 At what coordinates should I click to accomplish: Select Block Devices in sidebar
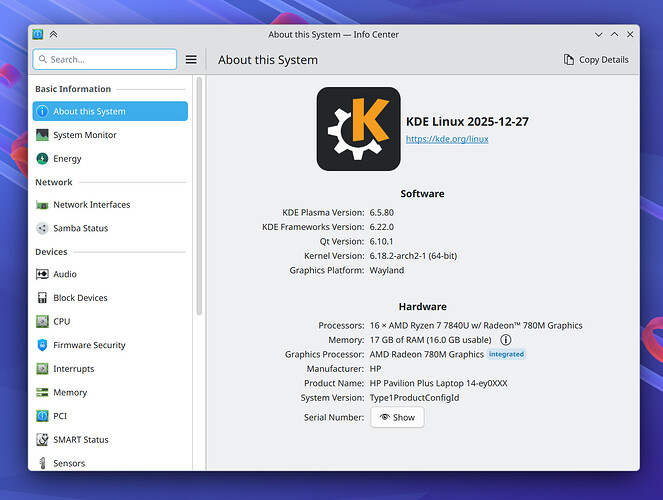(x=80, y=298)
